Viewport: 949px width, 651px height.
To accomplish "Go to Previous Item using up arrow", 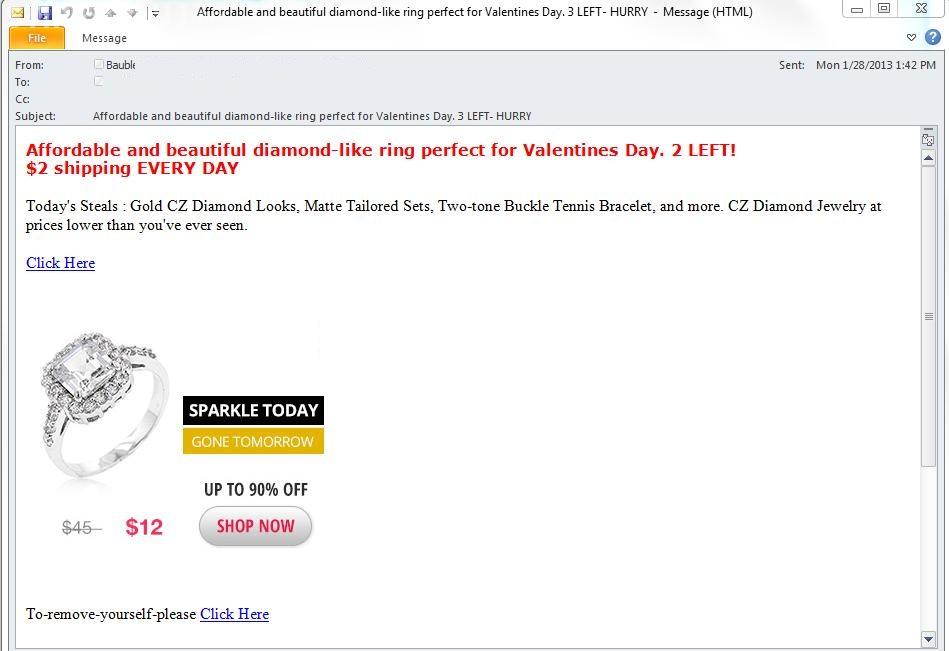I will click(x=111, y=13).
